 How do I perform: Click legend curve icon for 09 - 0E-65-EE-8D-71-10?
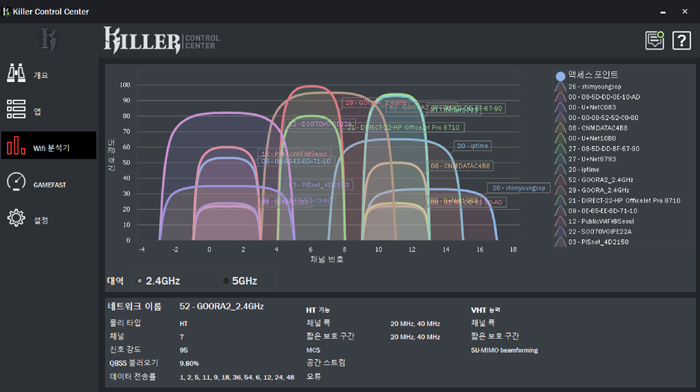point(560,211)
